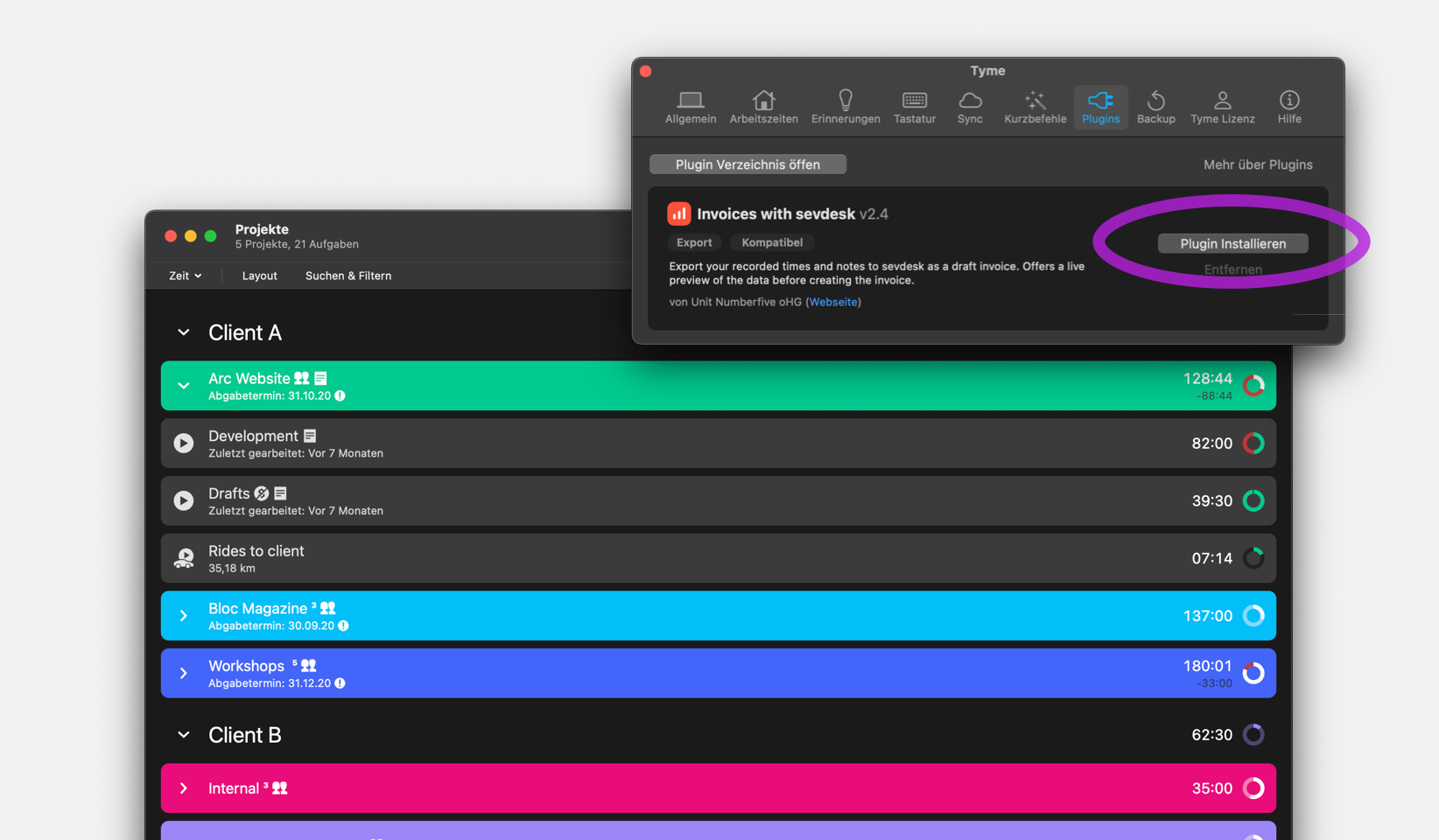Click the Internal project progress ring
1439x840 pixels.
(x=1253, y=788)
